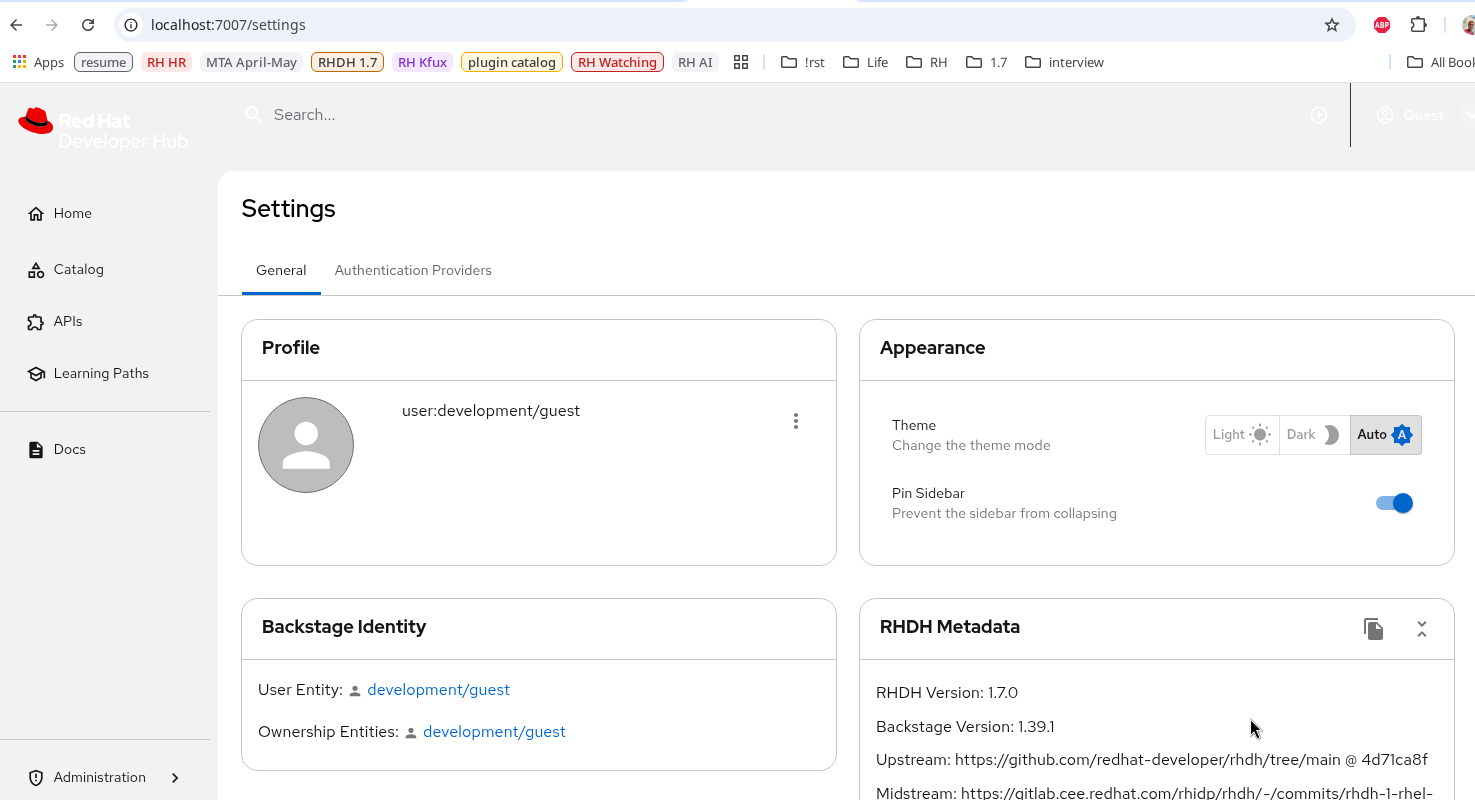The width and height of the screenshot is (1475, 800).
Task: Open profile three-dot options menu
Action: pyautogui.click(x=796, y=421)
